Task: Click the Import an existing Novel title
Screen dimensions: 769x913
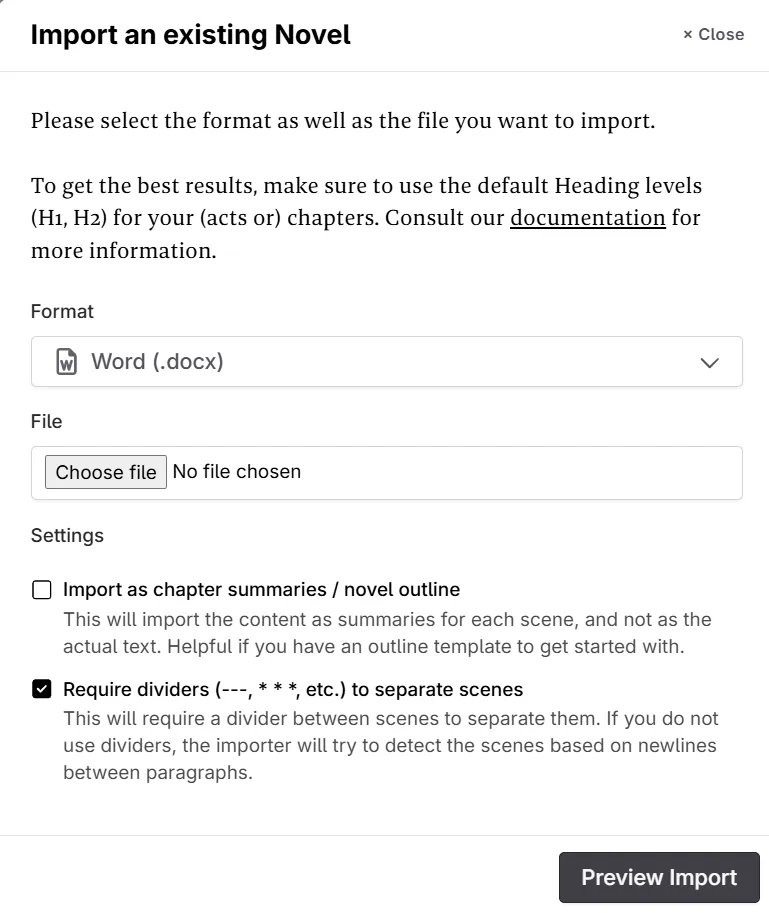Action: pyautogui.click(x=191, y=34)
